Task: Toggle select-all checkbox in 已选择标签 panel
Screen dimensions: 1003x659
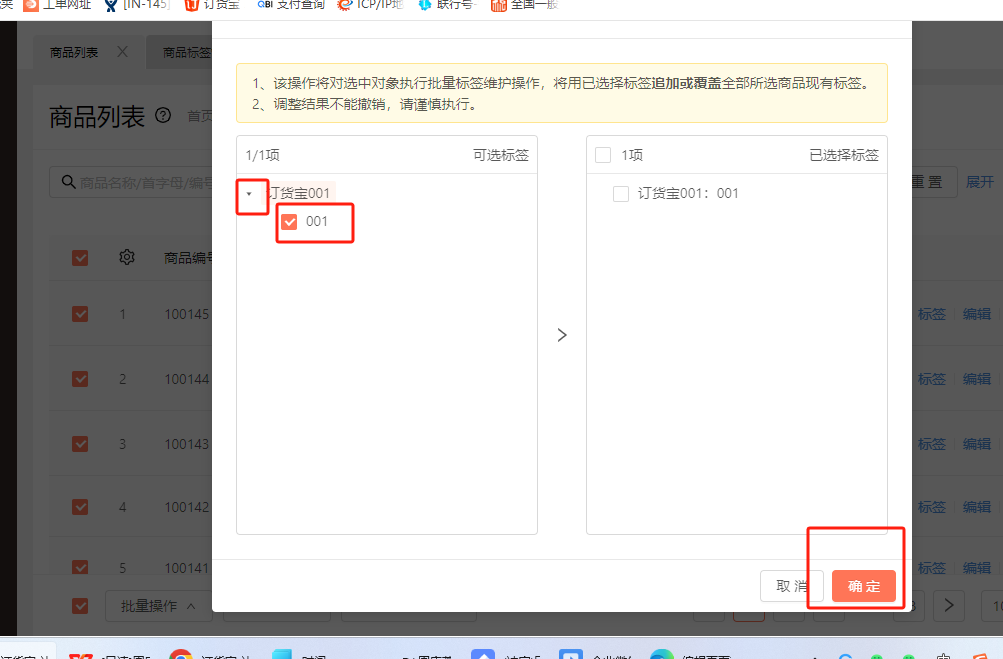Action: (x=603, y=155)
